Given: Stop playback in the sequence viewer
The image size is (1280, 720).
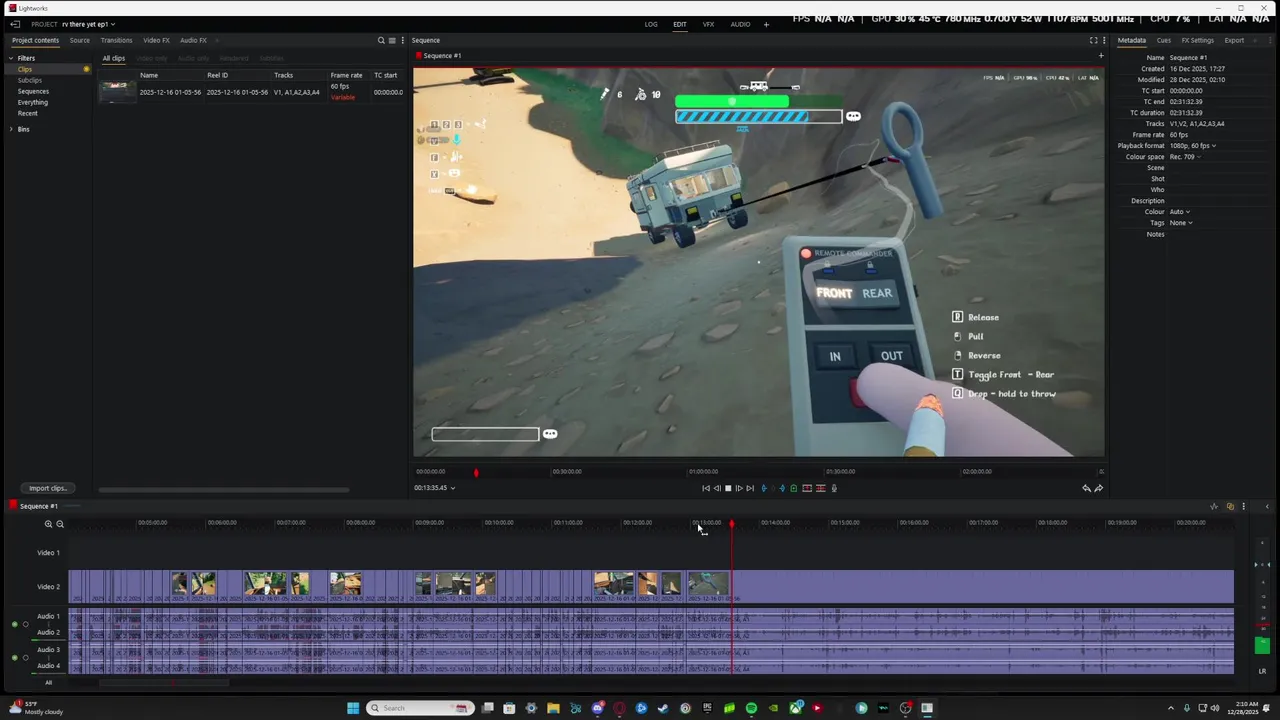Looking at the screenshot, I should click(x=728, y=488).
